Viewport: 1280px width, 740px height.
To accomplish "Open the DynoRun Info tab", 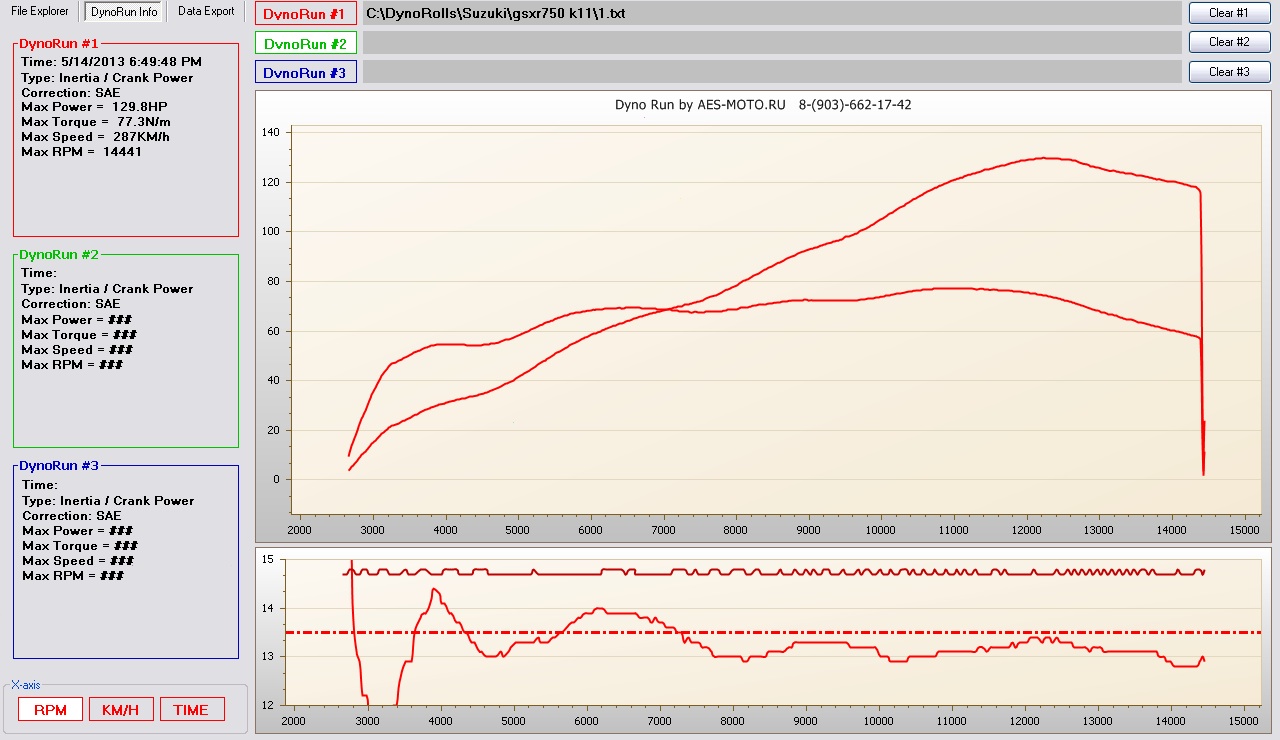I will pyautogui.click(x=123, y=12).
